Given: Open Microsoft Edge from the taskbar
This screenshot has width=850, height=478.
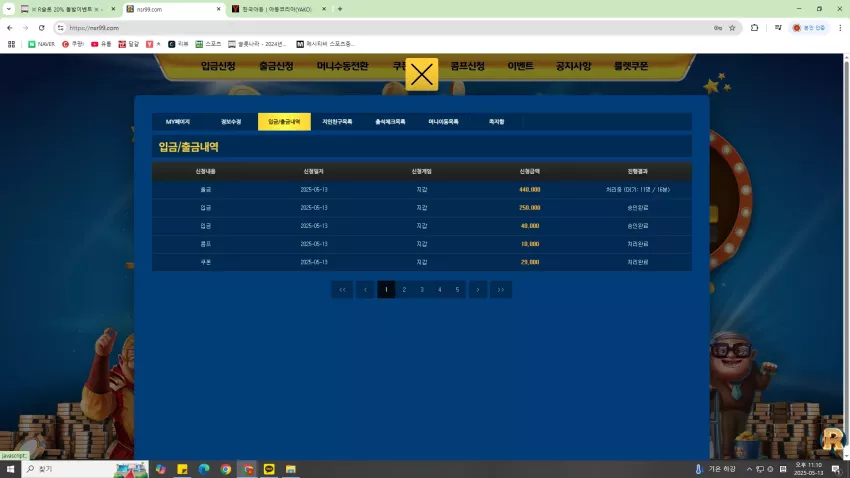Looking at the screenshot, I should point(204,469).
